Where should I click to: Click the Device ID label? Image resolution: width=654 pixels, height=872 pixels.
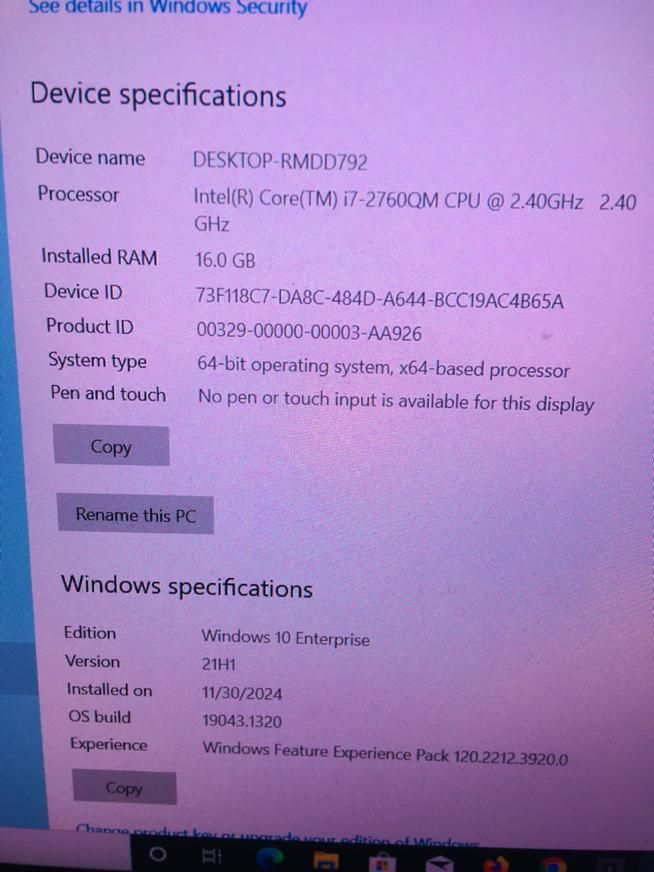(x=83, y=291)
